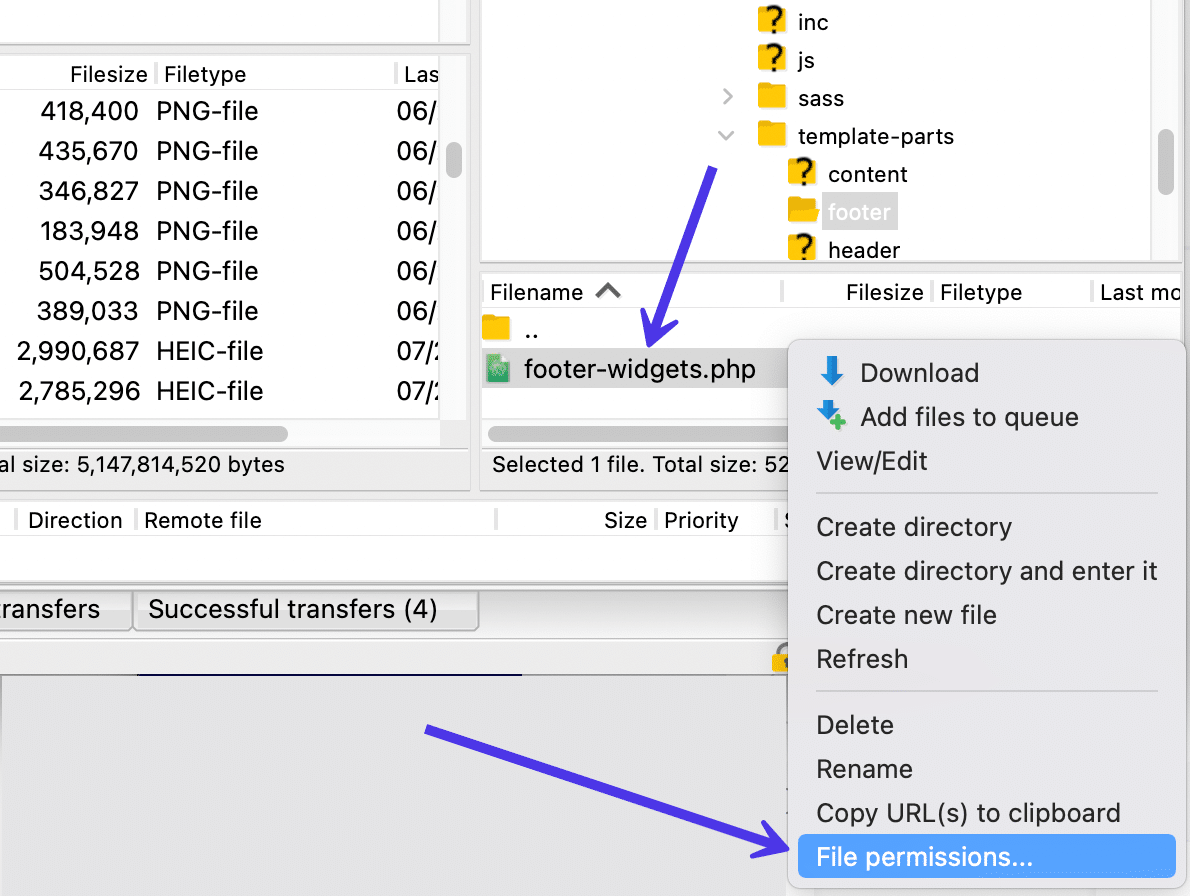Choose Rename in the context menu
1190x896 pixels.
tap(864, 769)
